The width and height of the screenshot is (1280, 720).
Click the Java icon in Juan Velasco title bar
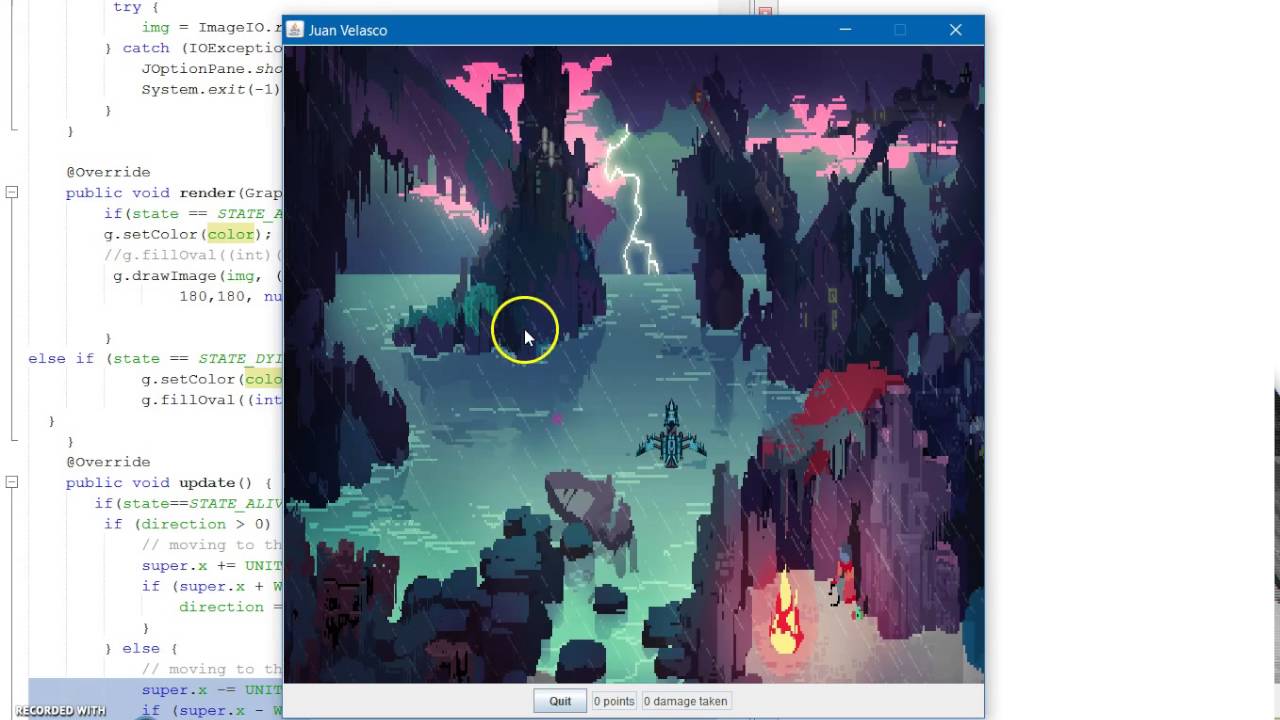tap(295, 30)
